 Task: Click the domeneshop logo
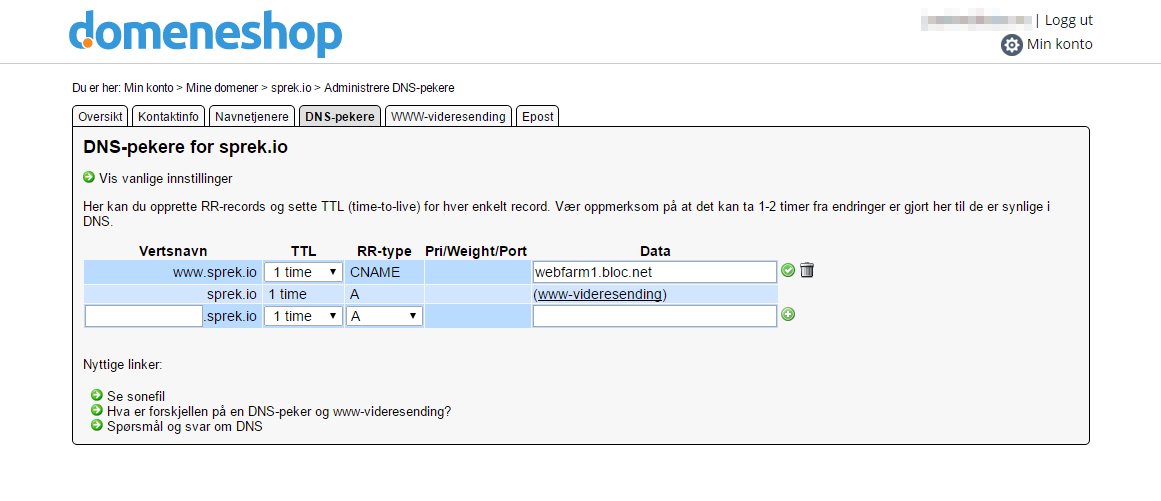point(205,34)
